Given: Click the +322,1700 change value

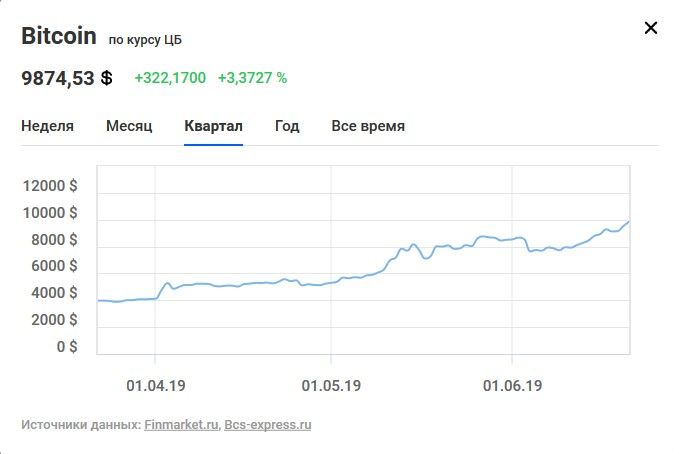Looking at the screenshot, I should pos(170,78).
